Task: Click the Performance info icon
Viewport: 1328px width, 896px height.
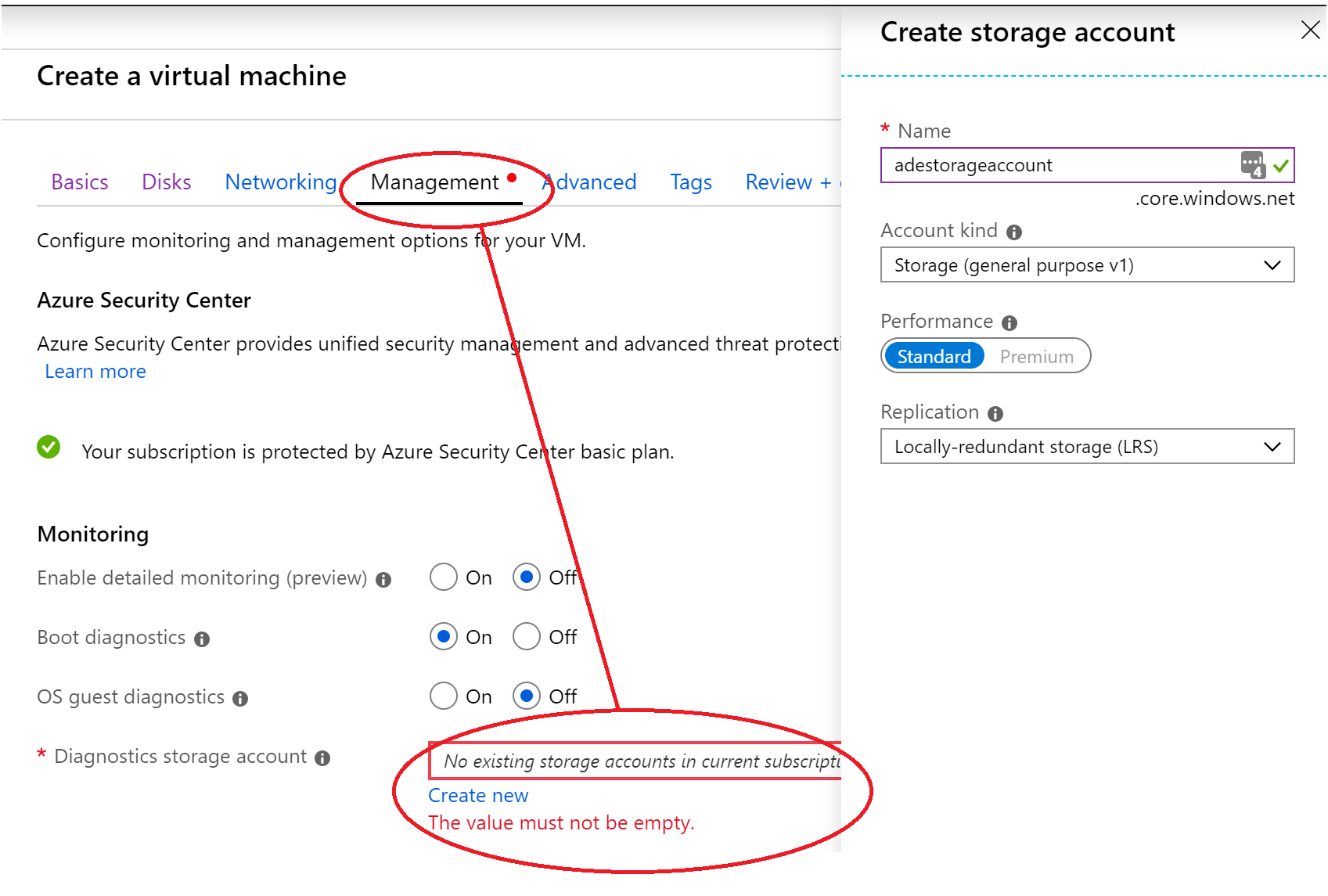Action: [x=1009, y=322]
